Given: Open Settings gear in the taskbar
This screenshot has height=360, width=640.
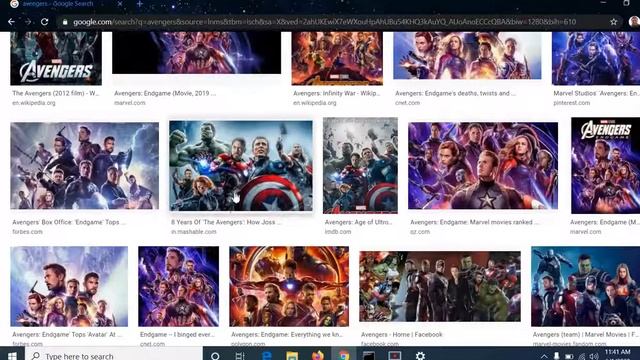Looking at the screenshot, I should pyautogui.click(x=420, y=356).
